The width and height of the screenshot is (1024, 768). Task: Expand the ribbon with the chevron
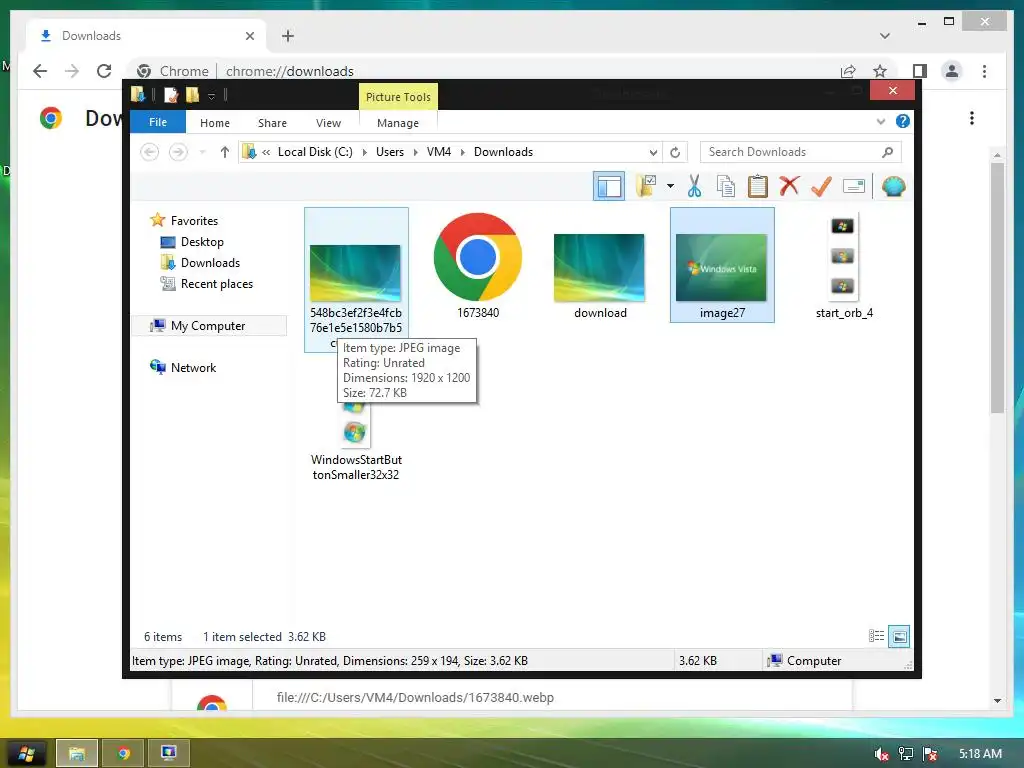coord(881,121)
